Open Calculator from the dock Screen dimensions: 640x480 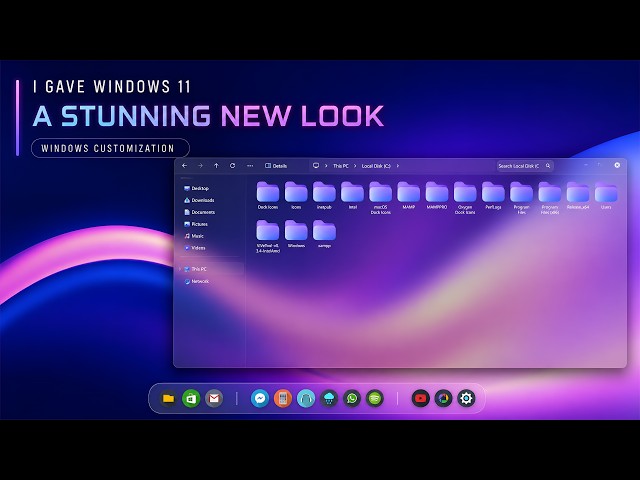click(x=282, y=398)
